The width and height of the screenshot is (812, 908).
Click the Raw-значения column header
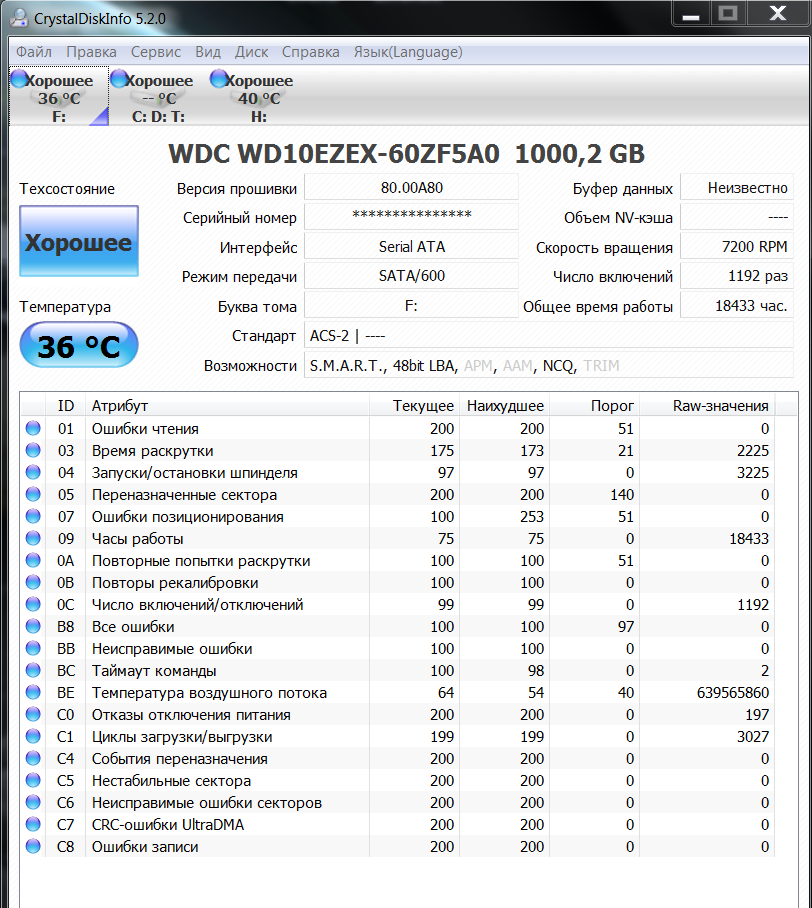pos(707,406)
